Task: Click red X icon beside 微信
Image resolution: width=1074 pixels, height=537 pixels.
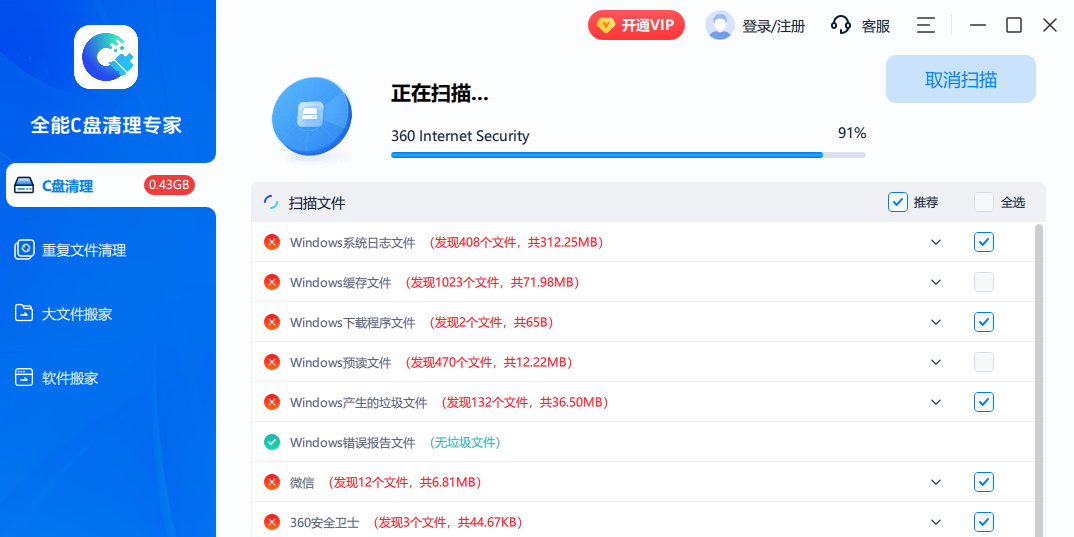Action: point(272,482)
